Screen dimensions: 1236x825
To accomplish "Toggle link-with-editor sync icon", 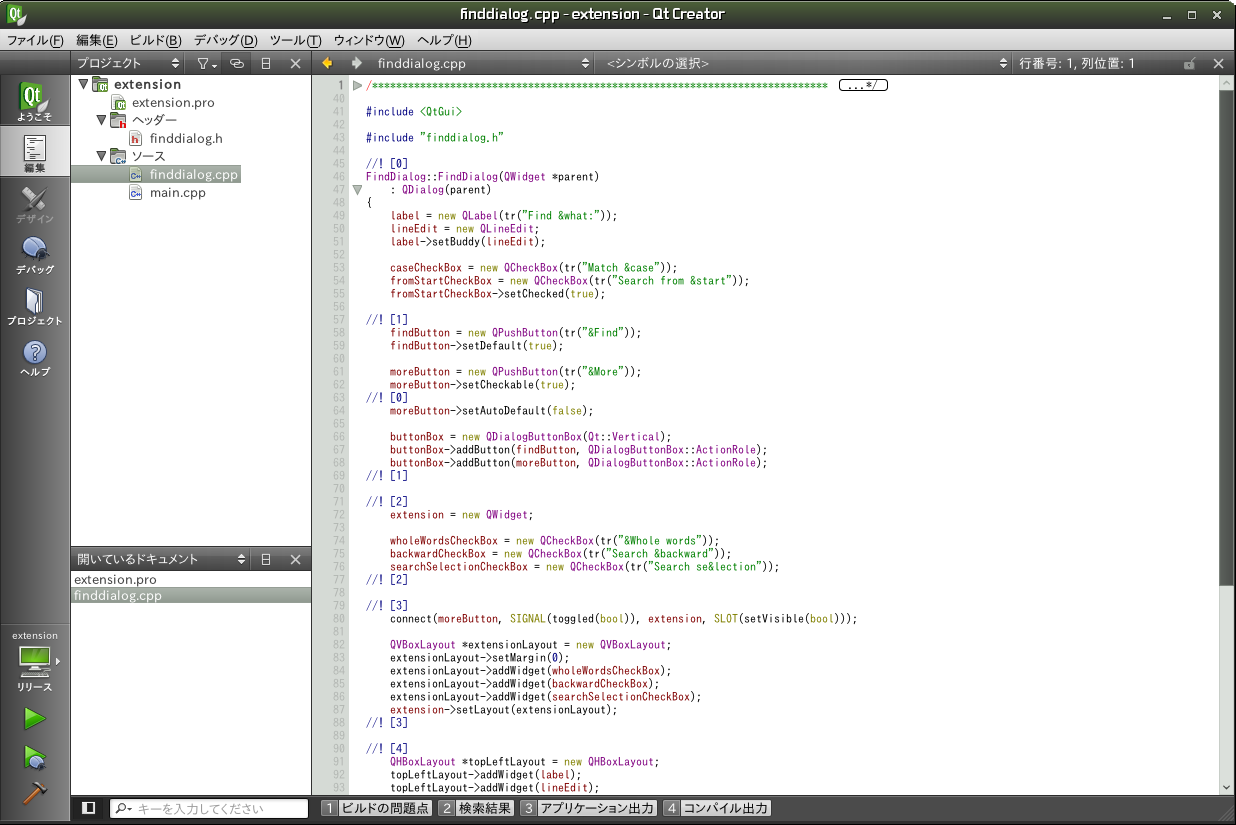I will 237,63.
